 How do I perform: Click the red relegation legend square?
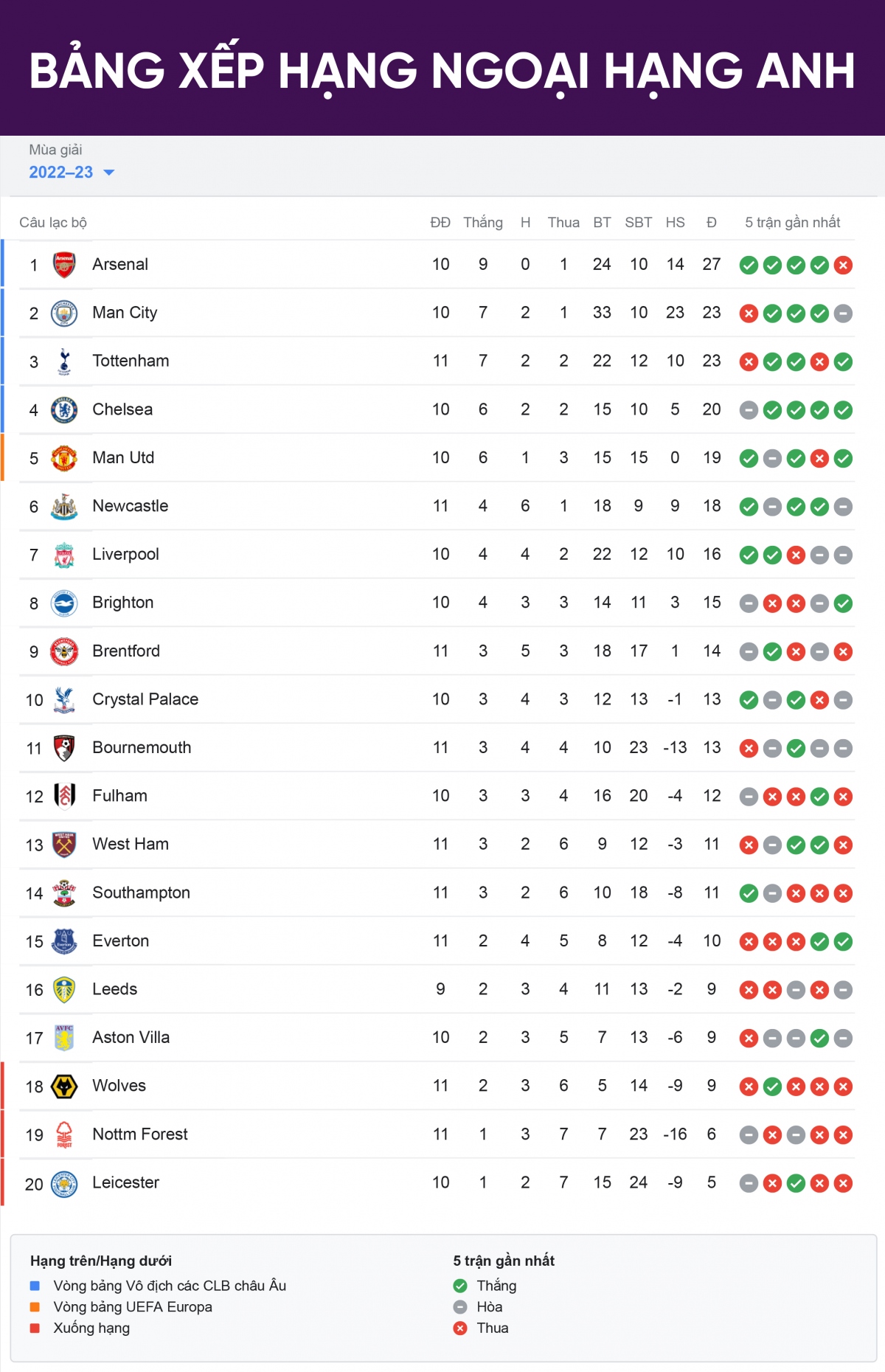pos(35,1328)
